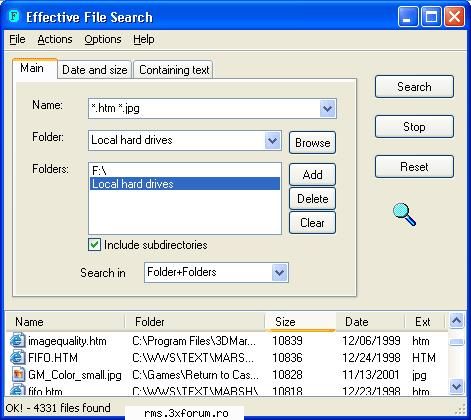Switch to Date and size tab
This screenshot has height=420, width=471.
click(95, 70)
